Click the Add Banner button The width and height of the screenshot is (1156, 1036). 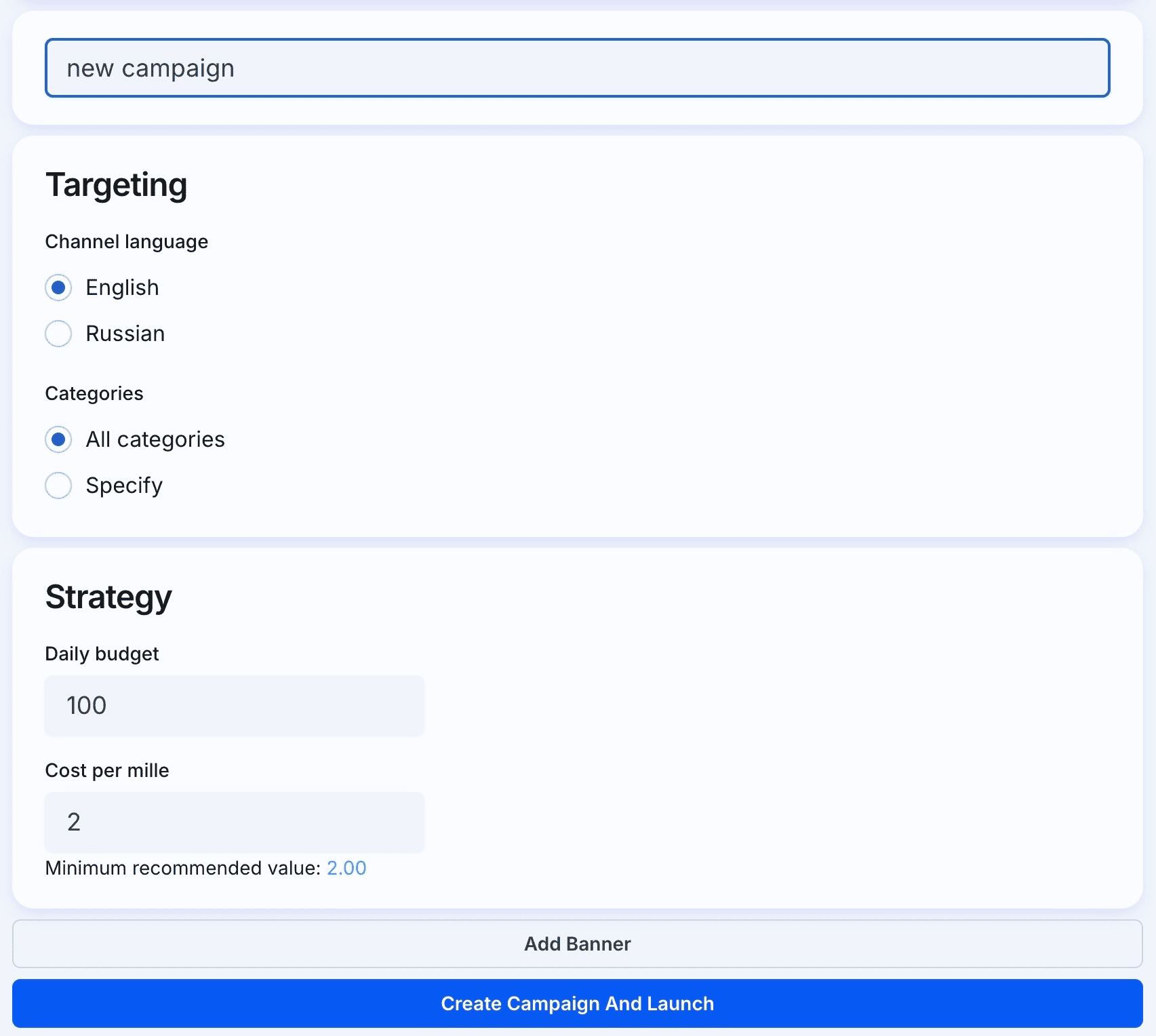(578, 944)
